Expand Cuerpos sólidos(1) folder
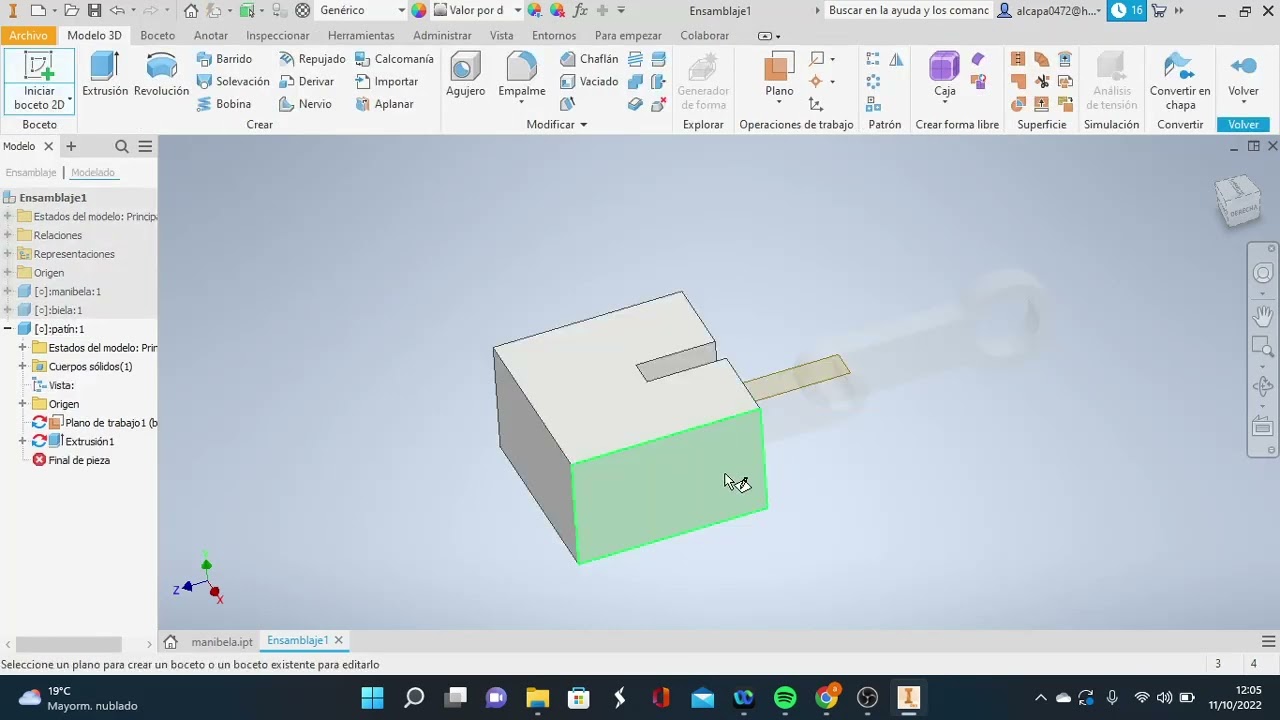The width and height of the screenshot is (1280, 720). [x=22, y=366]
